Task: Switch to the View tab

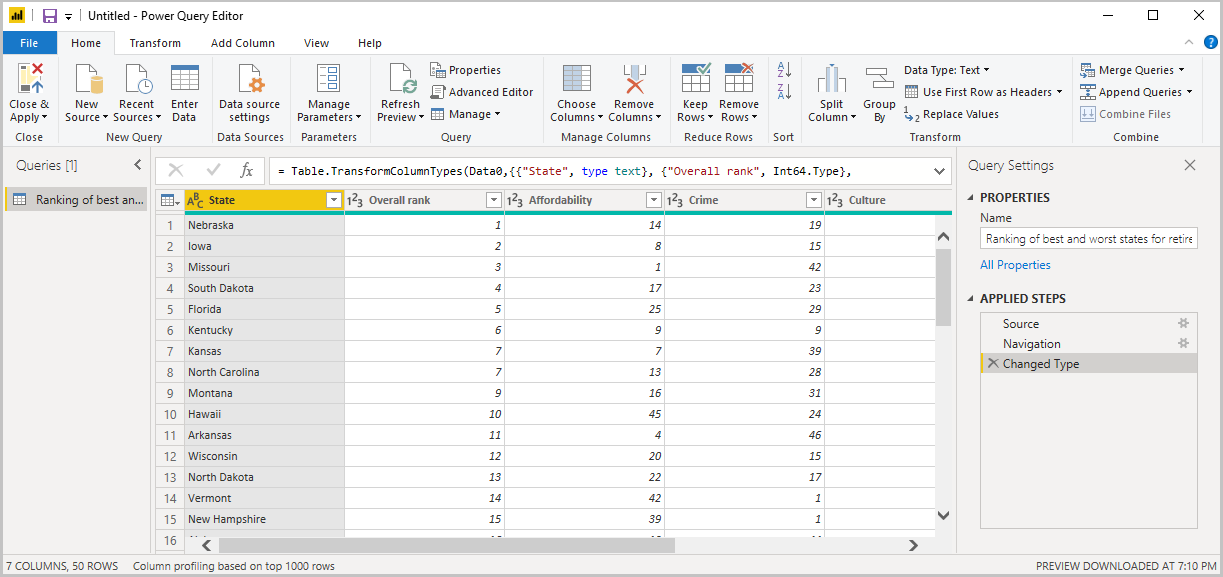Action: click(x=317, y=43)
